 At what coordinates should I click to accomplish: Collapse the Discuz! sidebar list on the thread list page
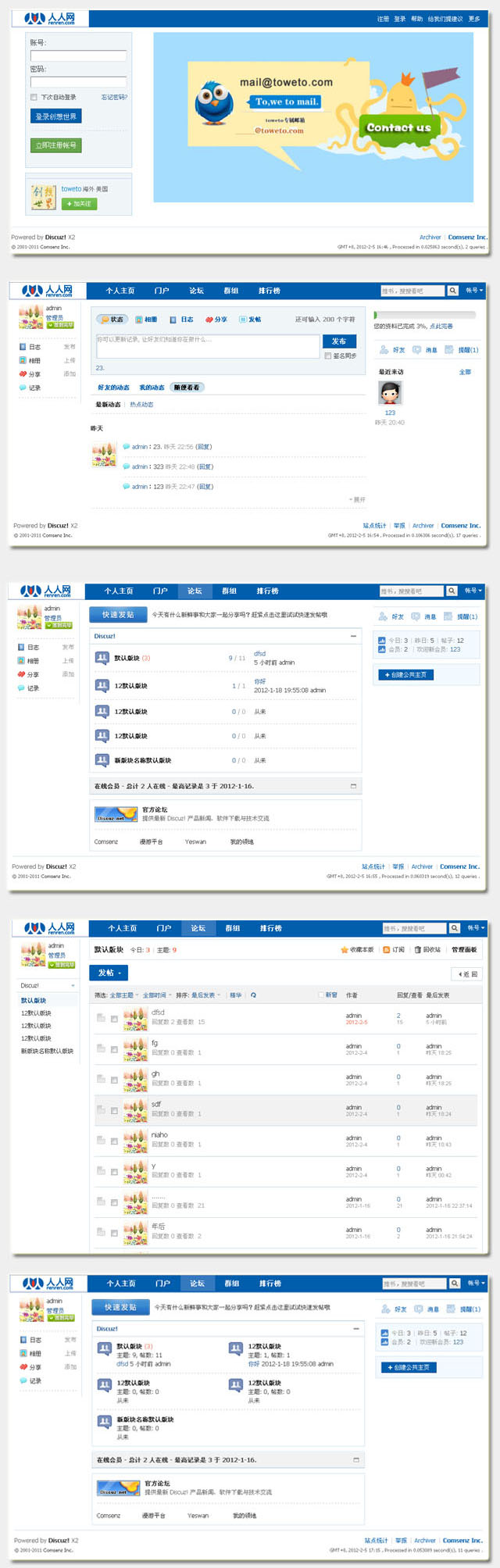[x=73, y=986]
